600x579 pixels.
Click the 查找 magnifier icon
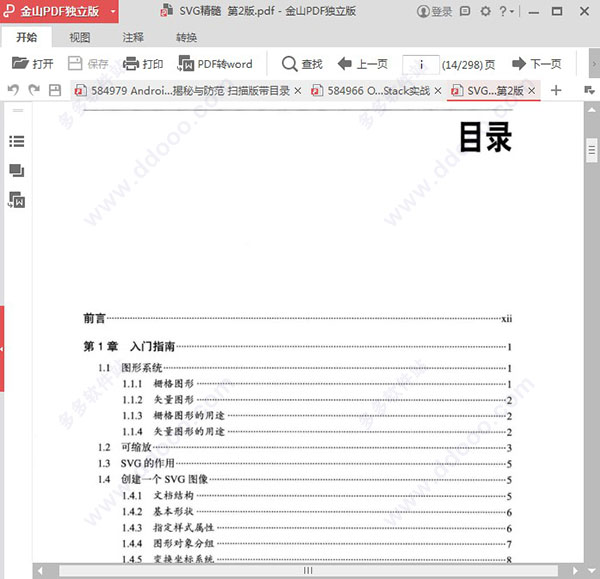(289, 64)
